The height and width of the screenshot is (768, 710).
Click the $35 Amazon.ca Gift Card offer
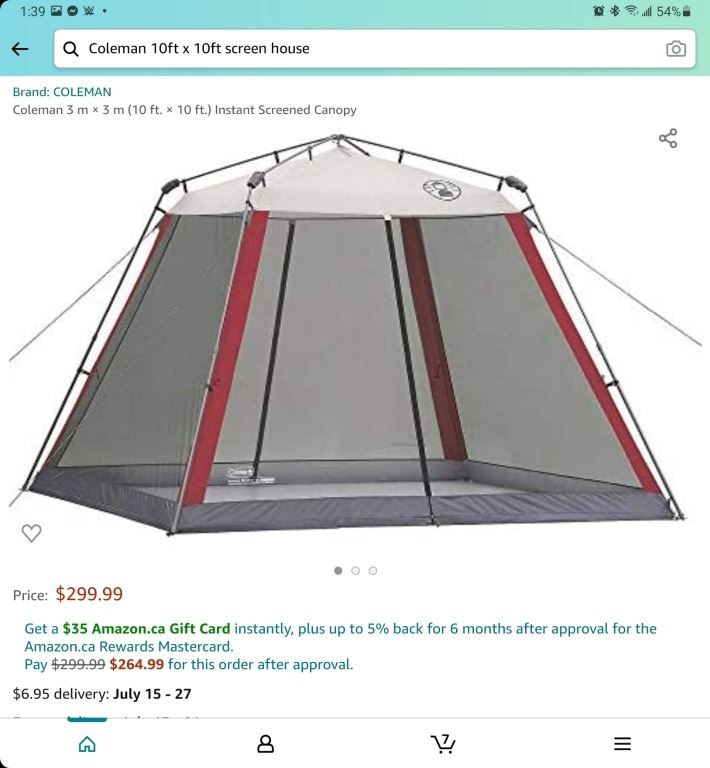(x=146, y=628)
